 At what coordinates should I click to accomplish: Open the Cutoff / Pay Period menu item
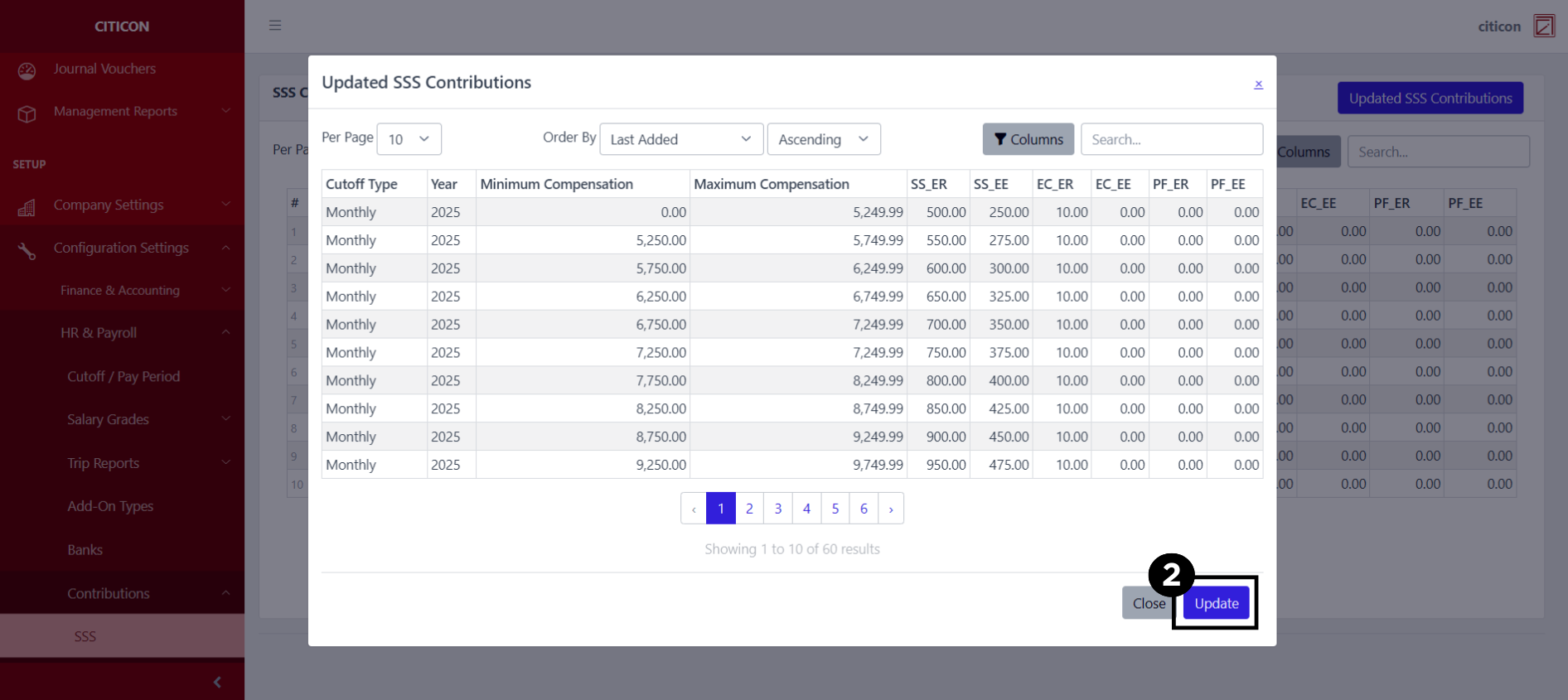[x=123, y=376]
